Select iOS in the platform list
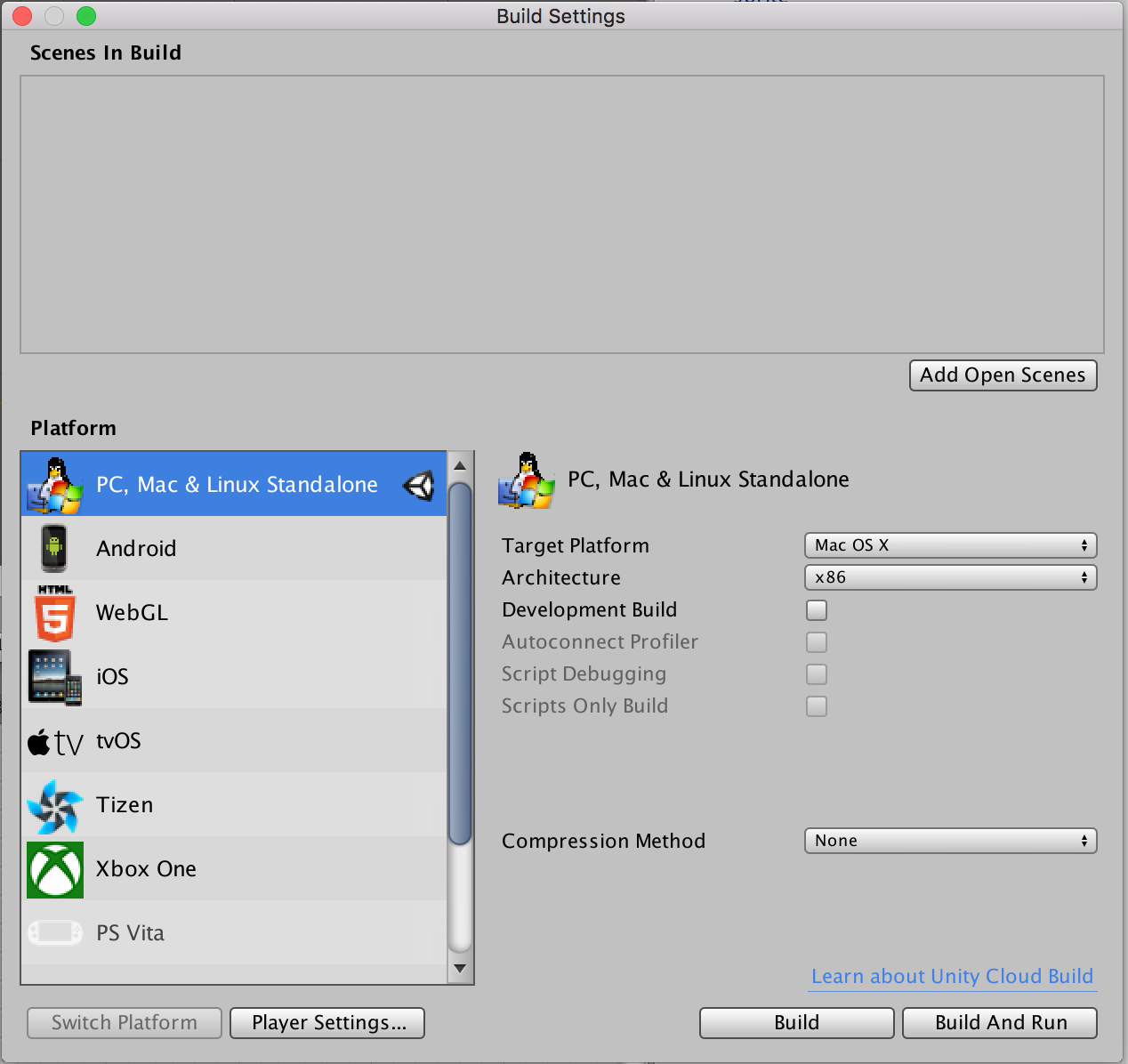 pyautogui.click(x=234, y=676)
